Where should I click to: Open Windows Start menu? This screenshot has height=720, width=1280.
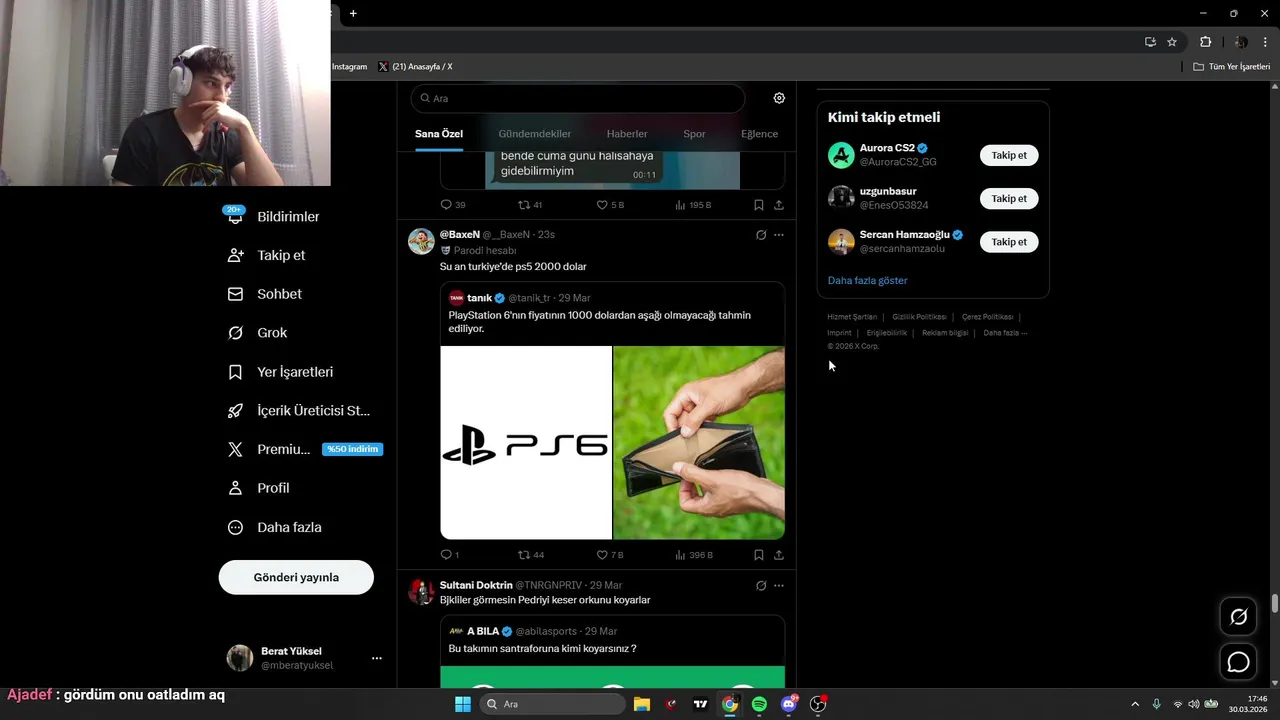click(x=462, y=704)
